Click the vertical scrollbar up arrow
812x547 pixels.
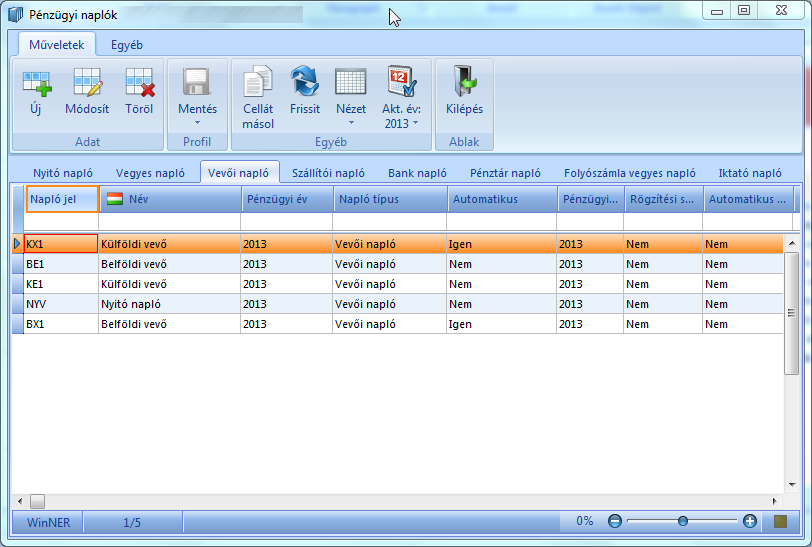tap(792, 243)
